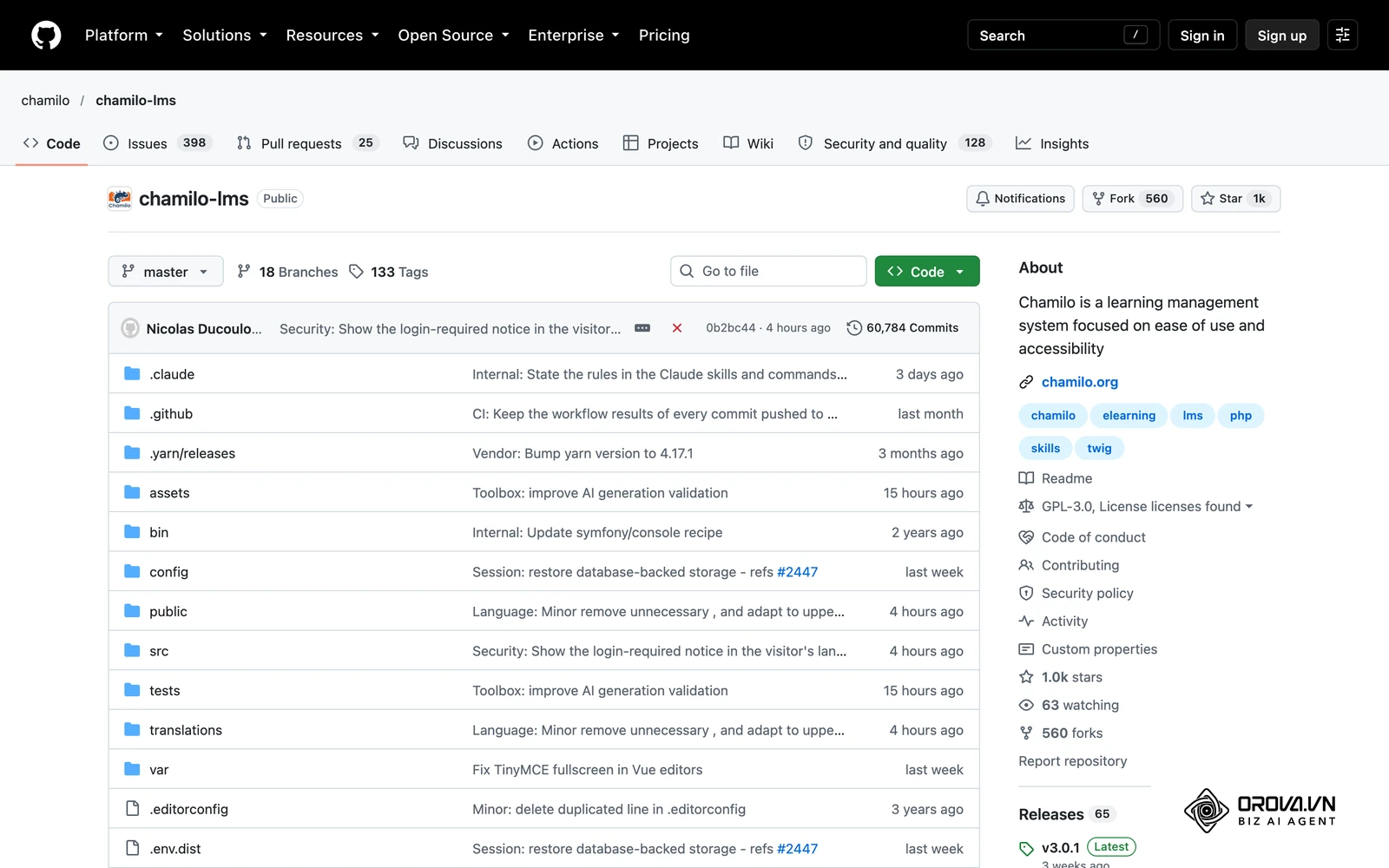1389x868 pixels.
Task: Open the Actions tab
Action: coord(563,143)
